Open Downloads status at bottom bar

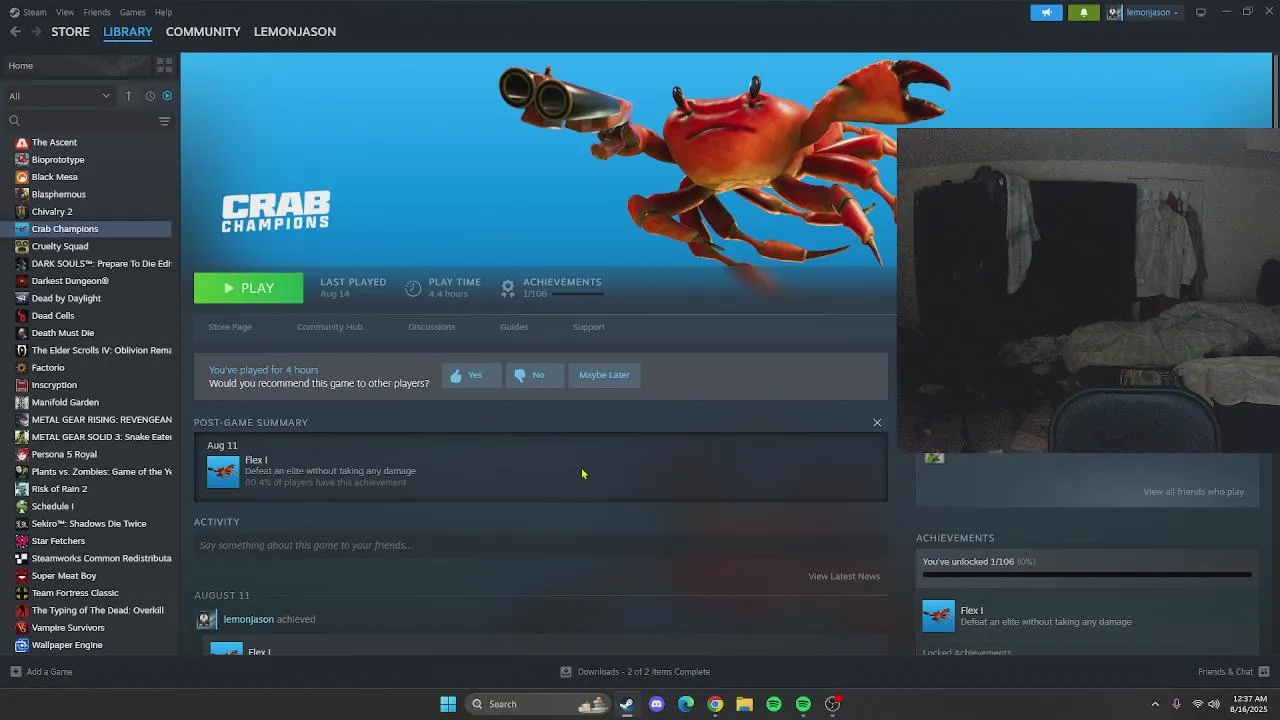point(635,672)
